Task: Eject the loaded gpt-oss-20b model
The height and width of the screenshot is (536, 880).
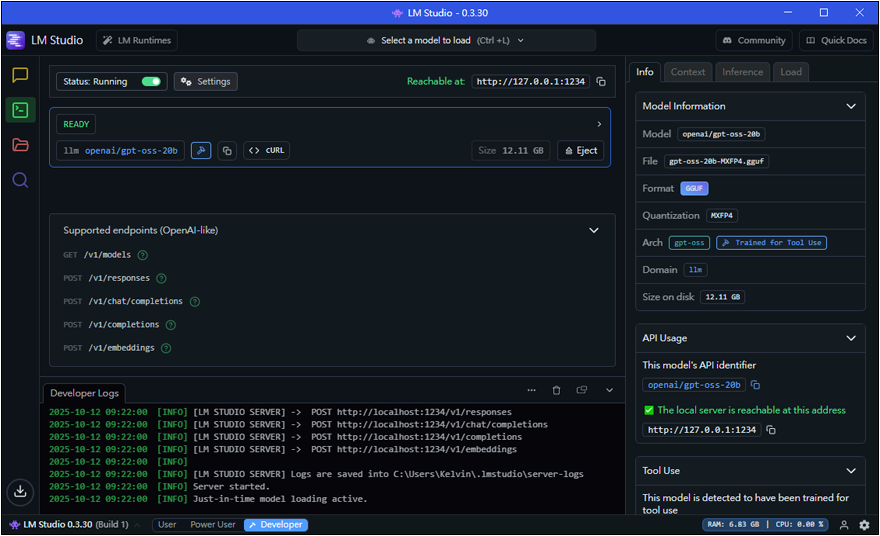Action: tap(581, 151)
